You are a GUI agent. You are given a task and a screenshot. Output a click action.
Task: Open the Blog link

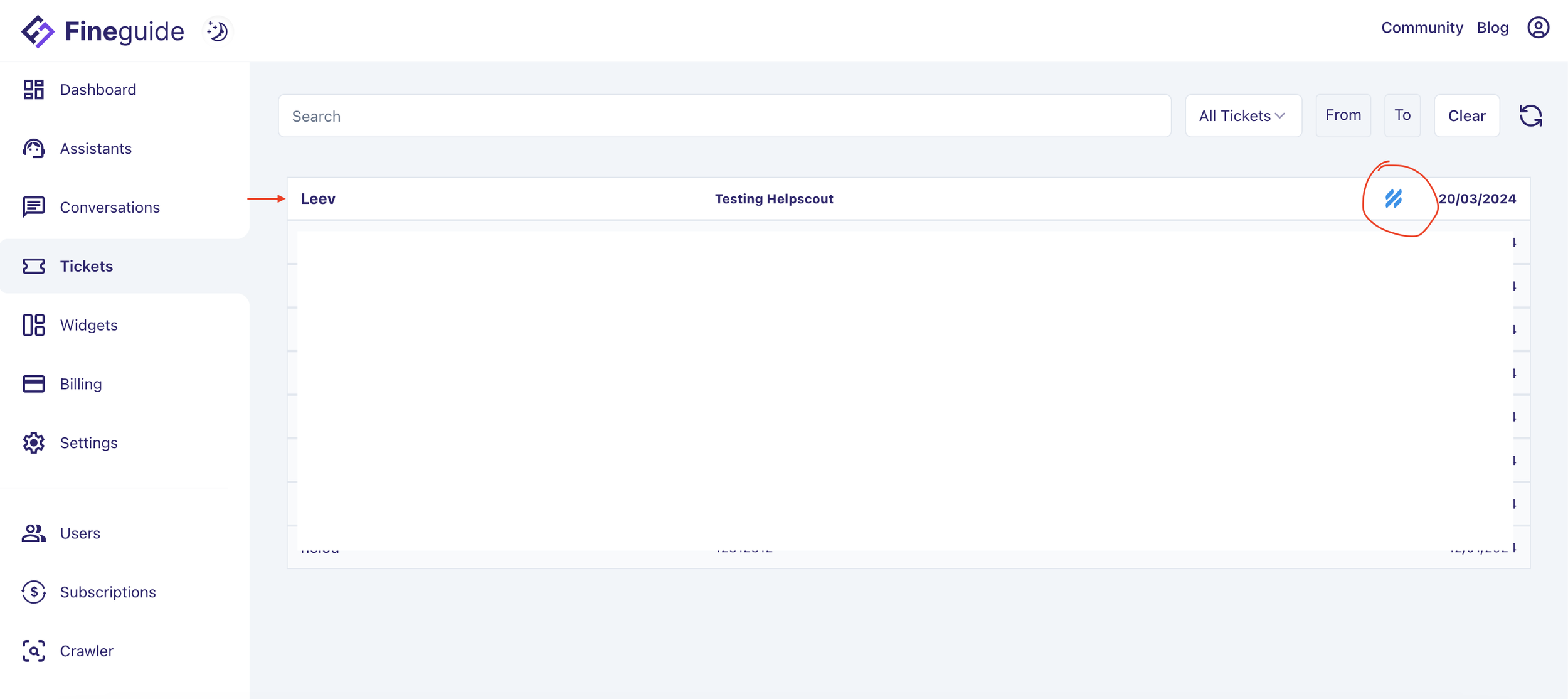point(1492,28)
